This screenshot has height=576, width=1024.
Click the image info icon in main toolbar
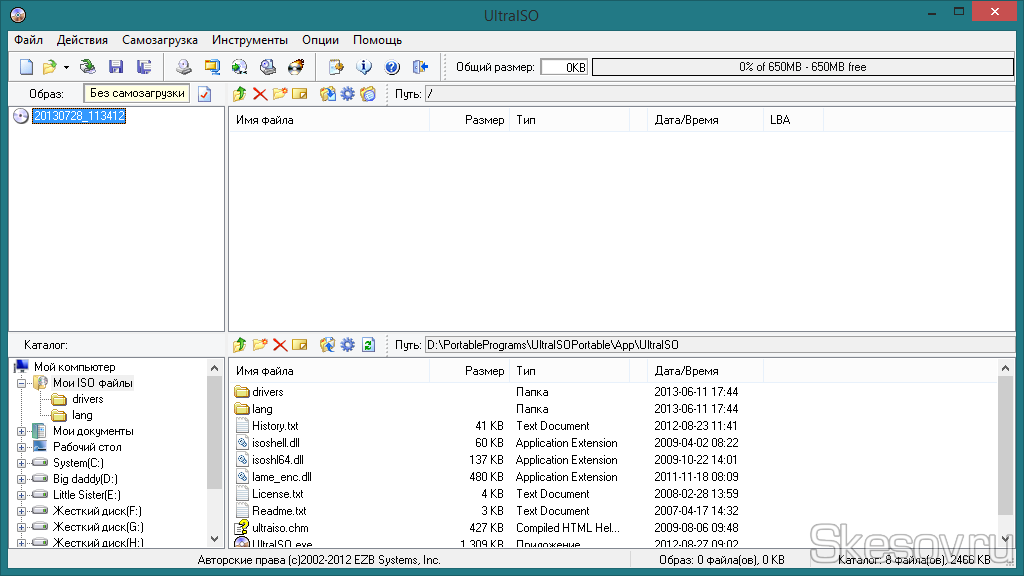(364, 67)
